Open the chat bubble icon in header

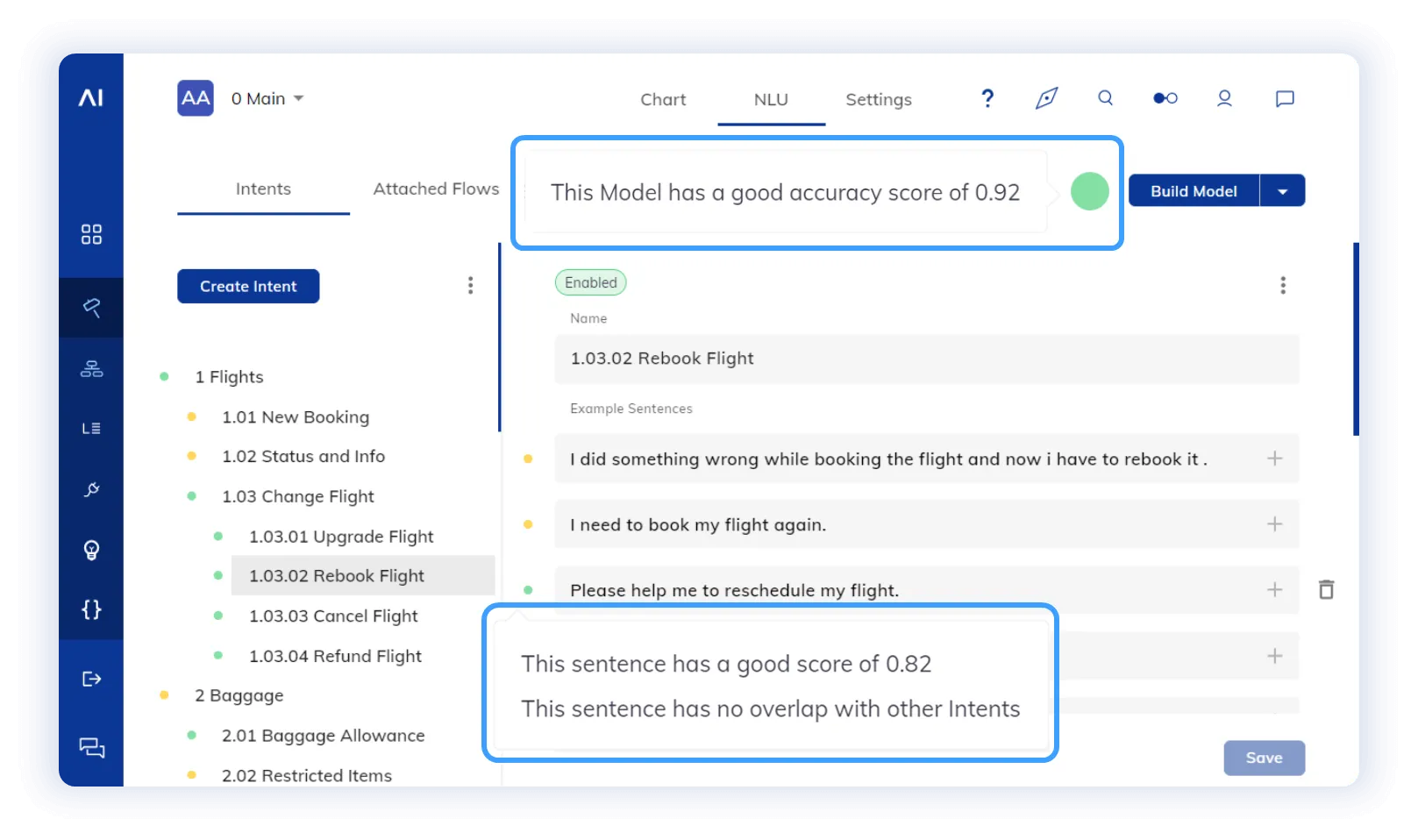click(1285, 98)
